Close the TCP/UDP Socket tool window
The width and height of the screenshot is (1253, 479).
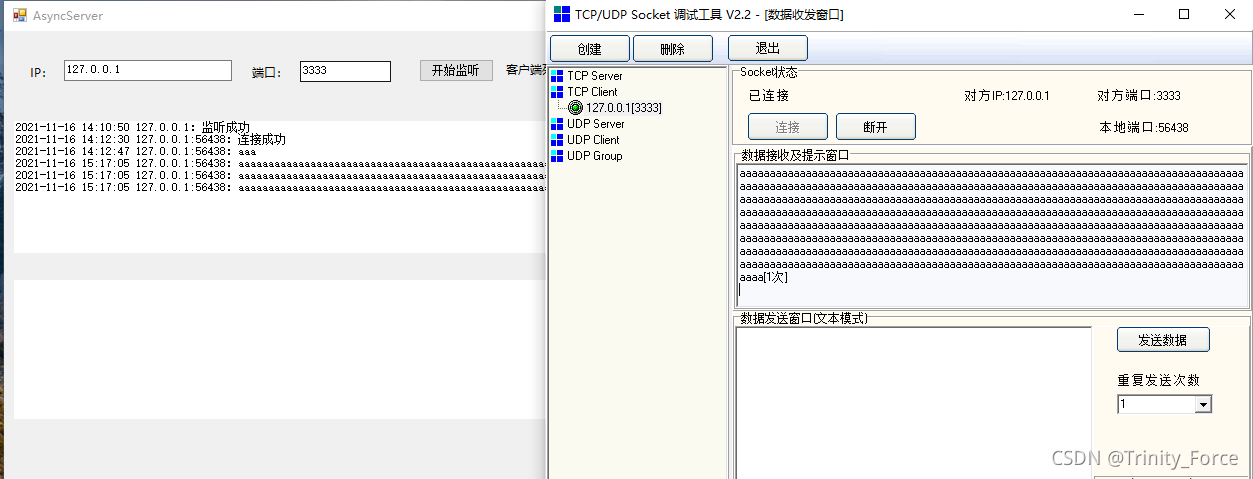click(x=1230, y=14)
